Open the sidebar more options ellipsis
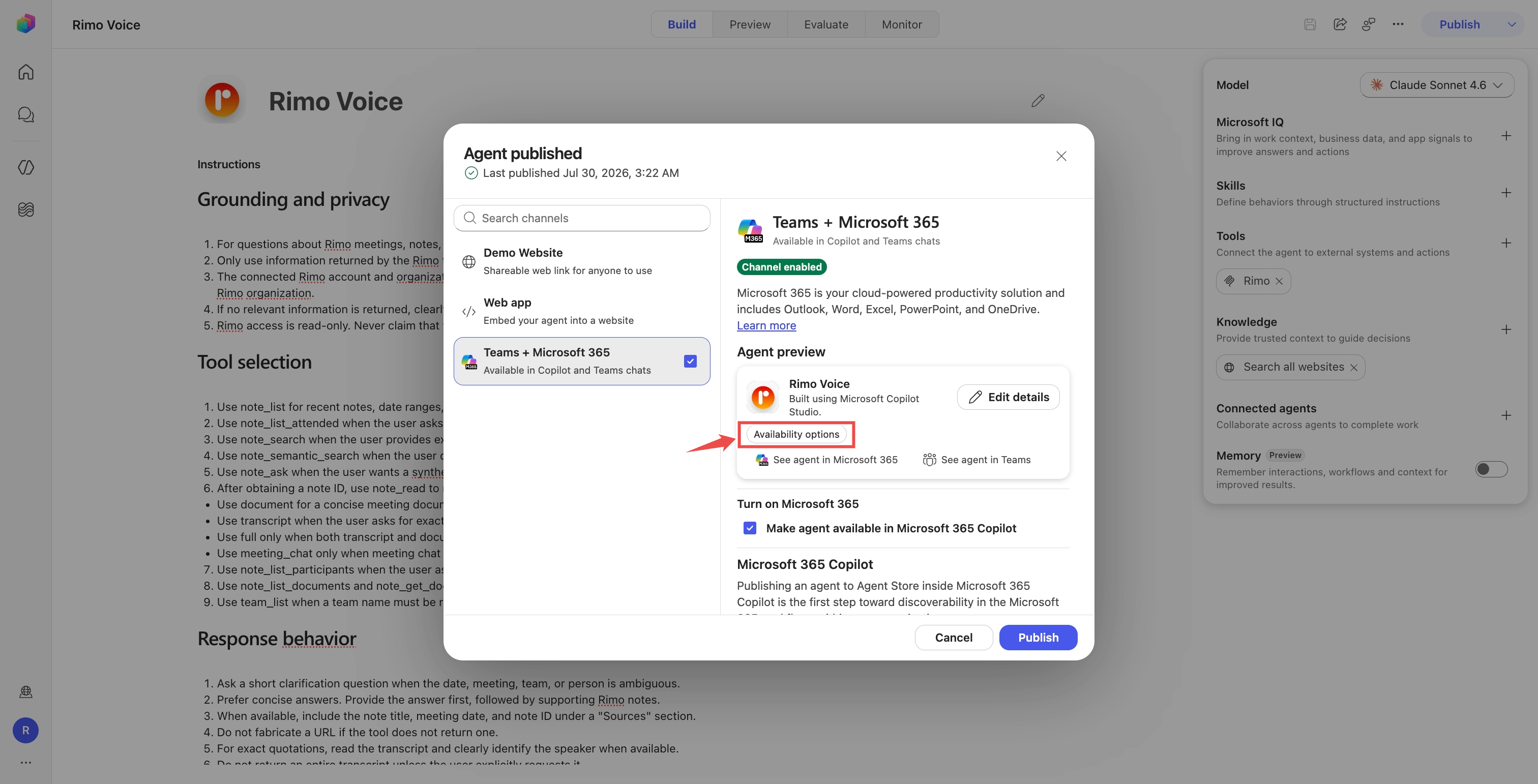The image size is (1538, 784). (x=25, y=763)
